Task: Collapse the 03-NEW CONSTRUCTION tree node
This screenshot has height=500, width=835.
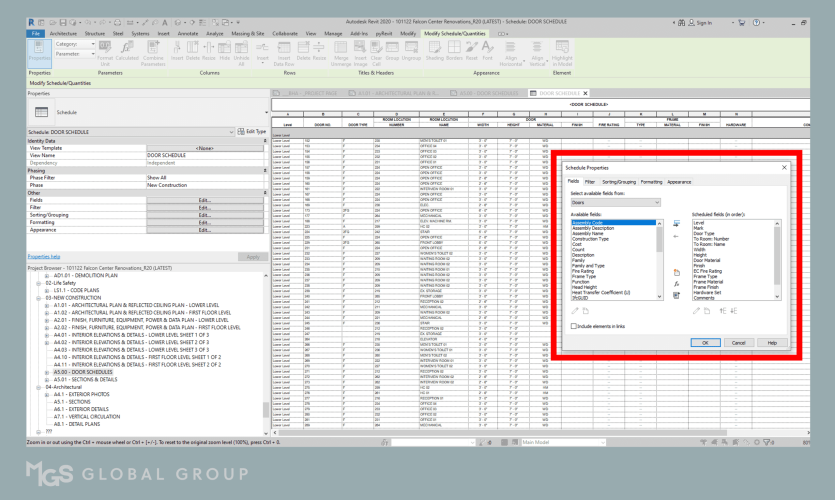Action: click(39, 297)
